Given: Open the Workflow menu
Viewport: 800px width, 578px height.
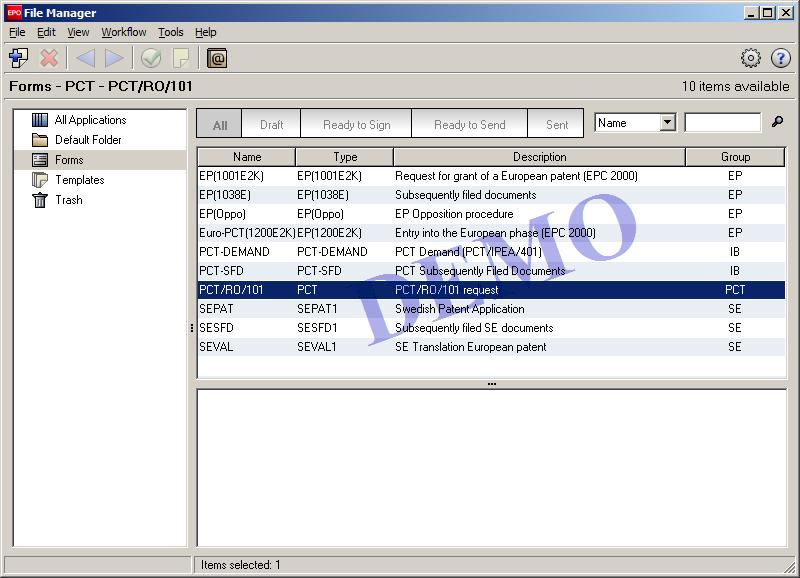Looking at the screenshot, I should pyautogui.click(x=123, y=32).
